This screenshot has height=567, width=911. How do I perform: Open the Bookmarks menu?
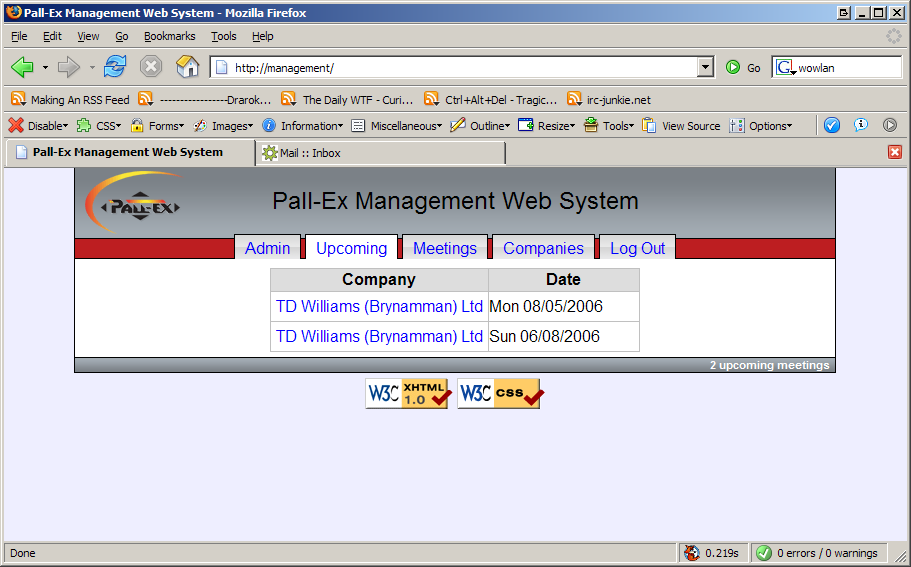[x=170, y=36]
